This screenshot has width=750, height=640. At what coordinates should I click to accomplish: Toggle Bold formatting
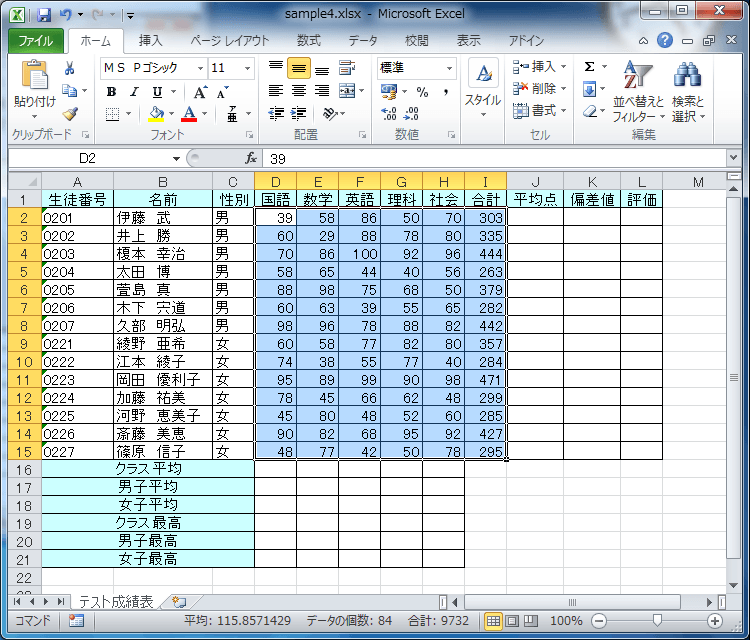click(111, 91)
